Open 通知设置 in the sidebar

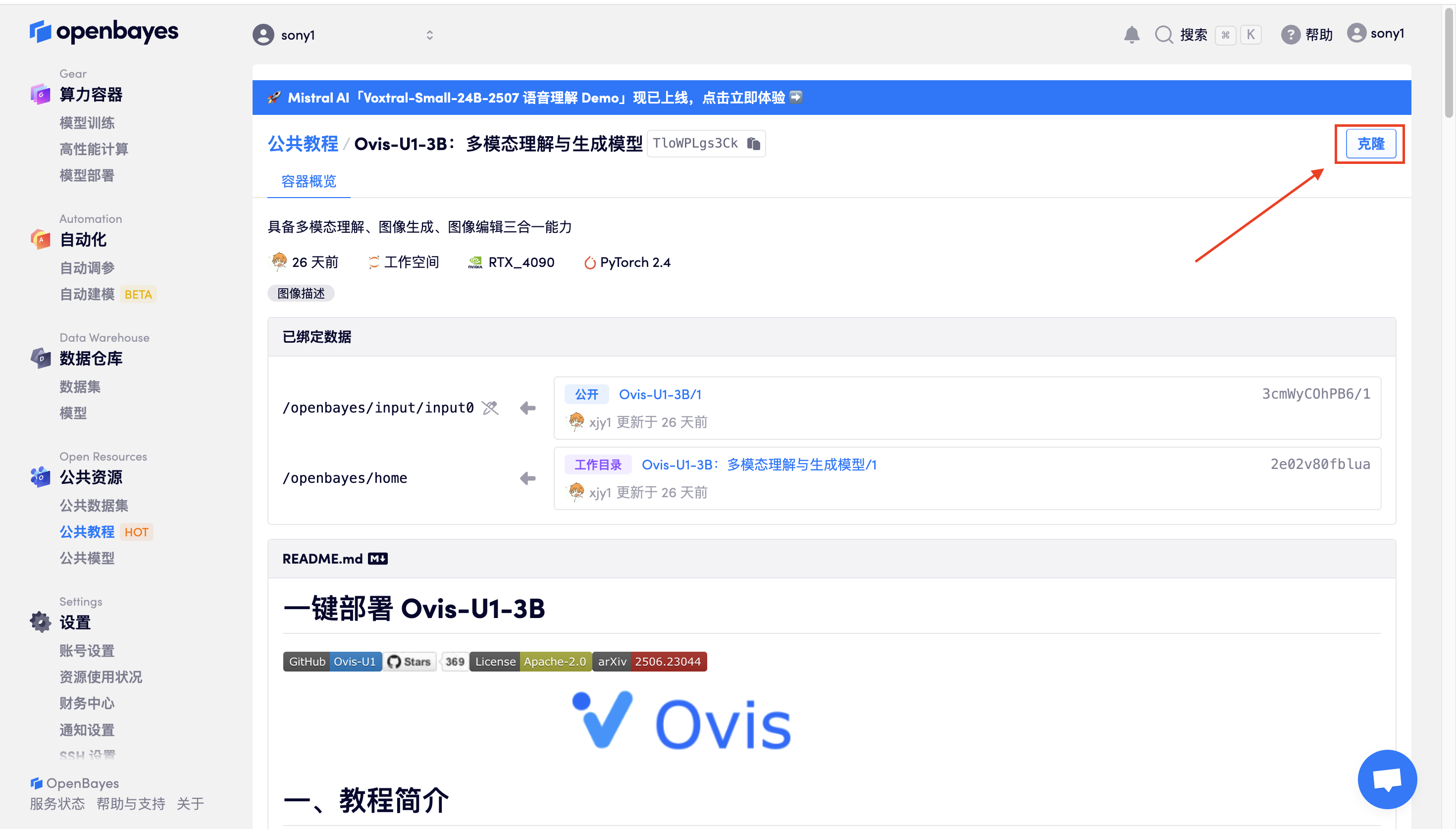tap(87, 730)
